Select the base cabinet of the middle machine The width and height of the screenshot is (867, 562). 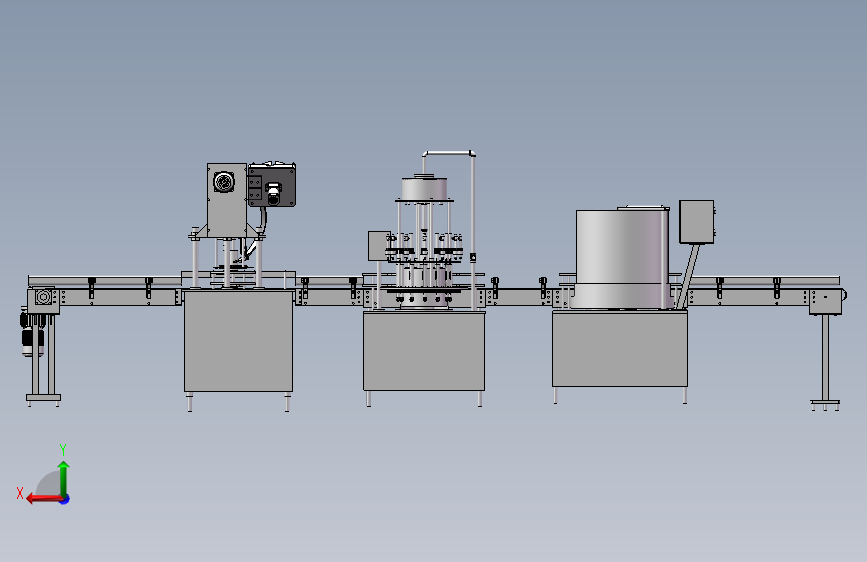[424, 351]
